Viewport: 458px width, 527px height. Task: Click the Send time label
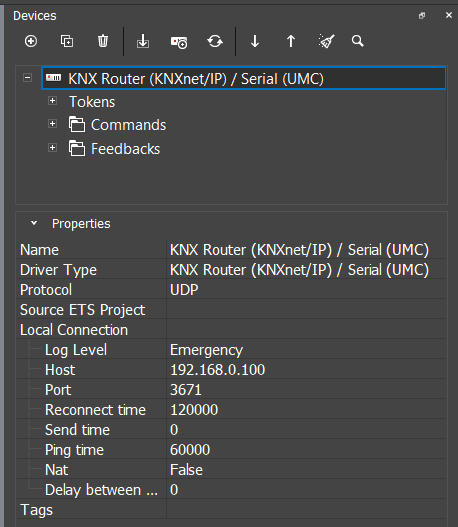pos(78,430)
